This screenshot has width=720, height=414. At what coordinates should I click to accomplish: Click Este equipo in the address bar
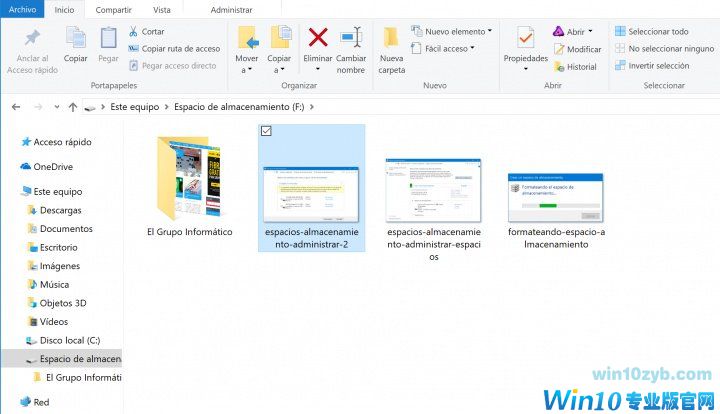coord(135,107)
